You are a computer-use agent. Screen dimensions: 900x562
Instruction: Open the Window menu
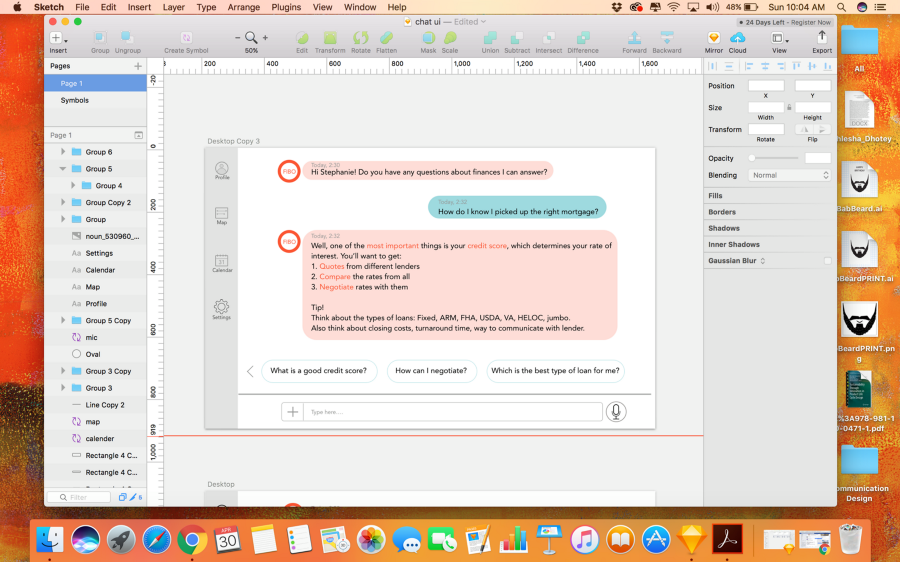(x=360, y=7)
